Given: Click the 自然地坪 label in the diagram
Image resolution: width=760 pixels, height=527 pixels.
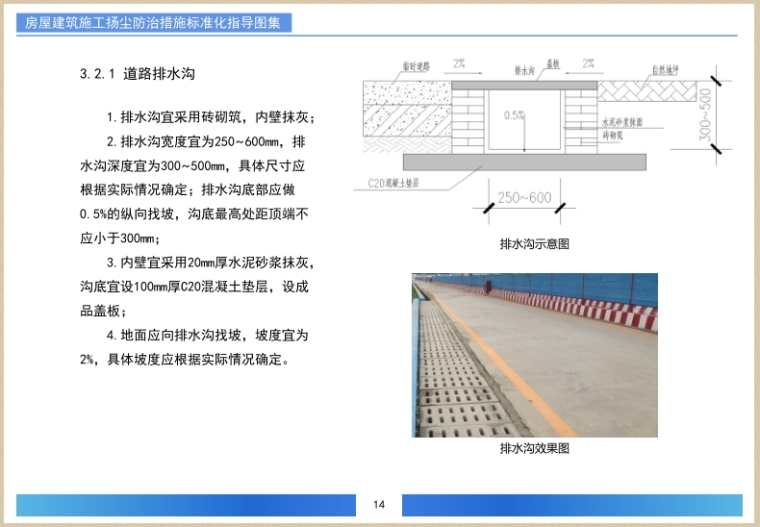Looking at the screenshot, I should (666, 70).
